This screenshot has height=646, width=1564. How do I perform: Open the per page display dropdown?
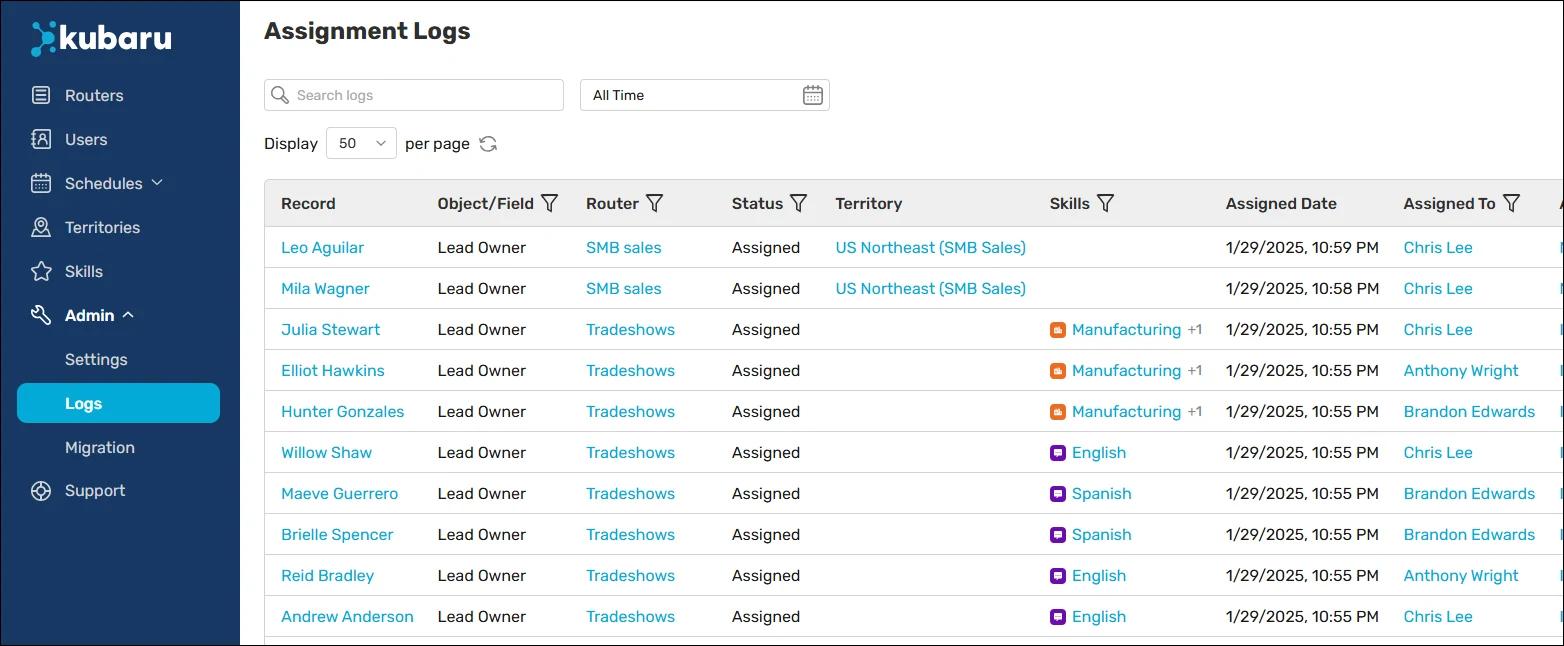coord(361,144)
